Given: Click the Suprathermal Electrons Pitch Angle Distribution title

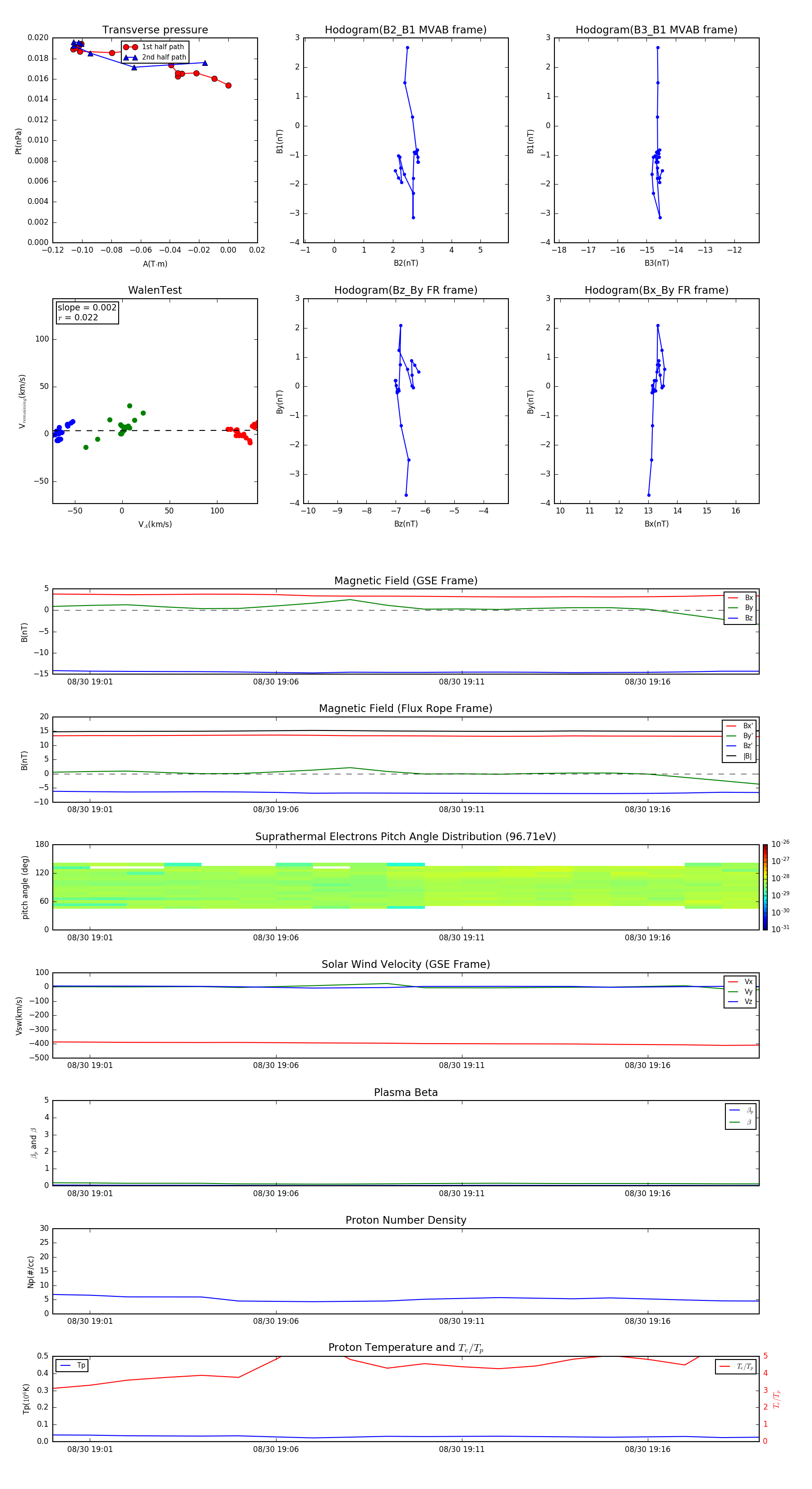Looking at the screenshot, I should click(405, 837).
